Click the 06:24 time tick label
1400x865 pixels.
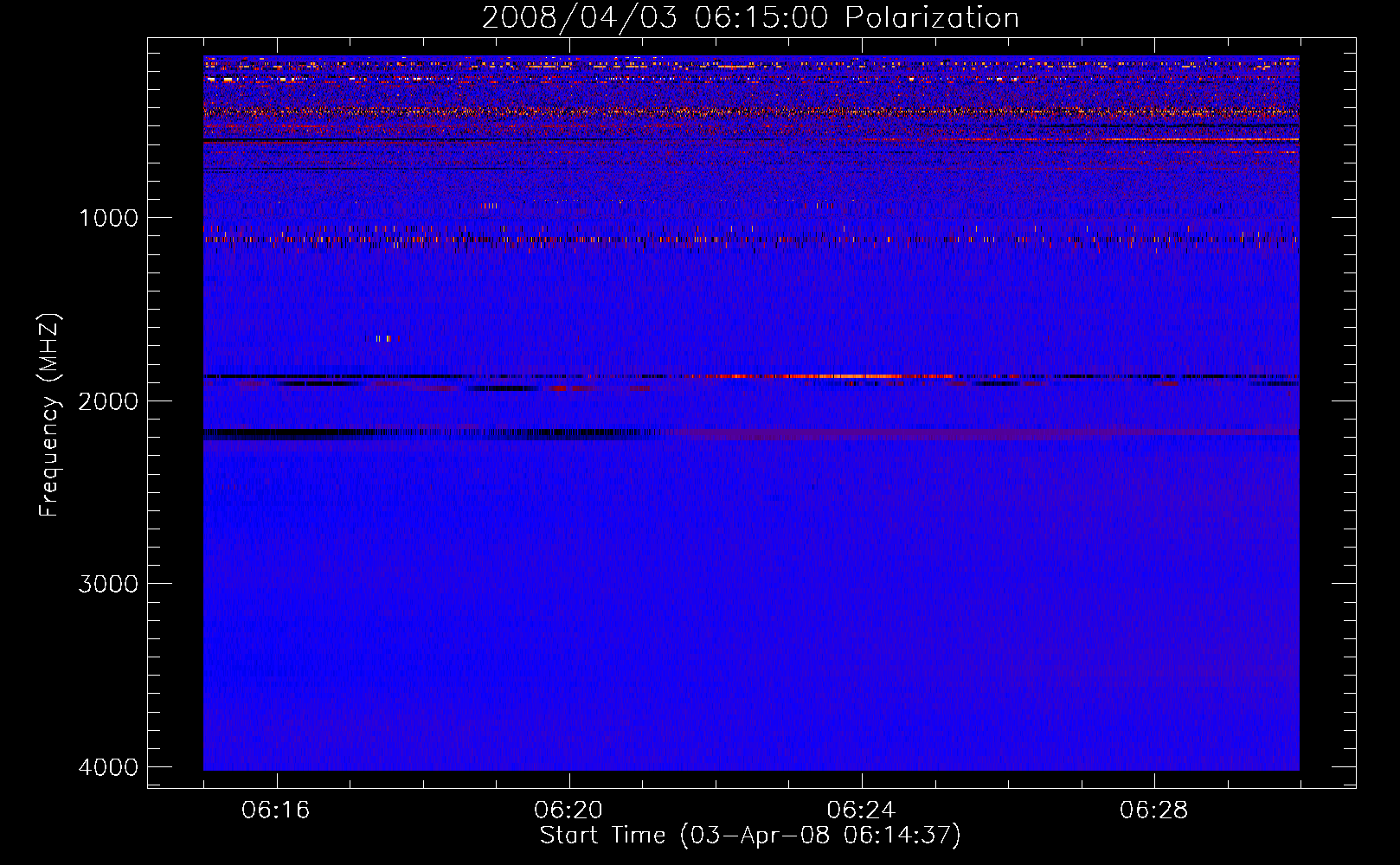(x=861, y=811)
